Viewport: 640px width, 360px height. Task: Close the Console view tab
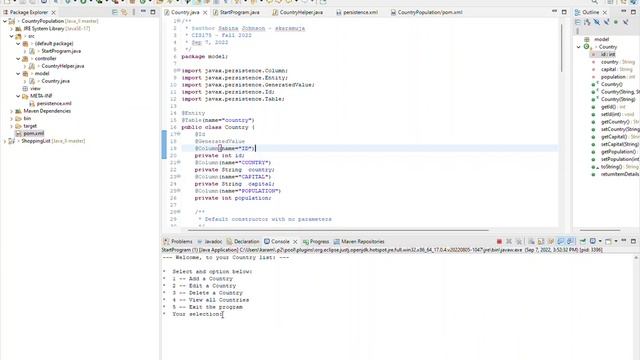coord(295,242)
